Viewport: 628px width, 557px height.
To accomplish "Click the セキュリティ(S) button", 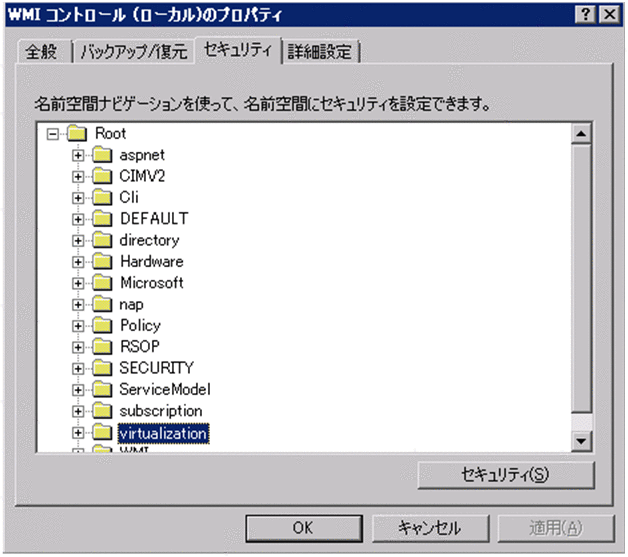I will [506, 475].
